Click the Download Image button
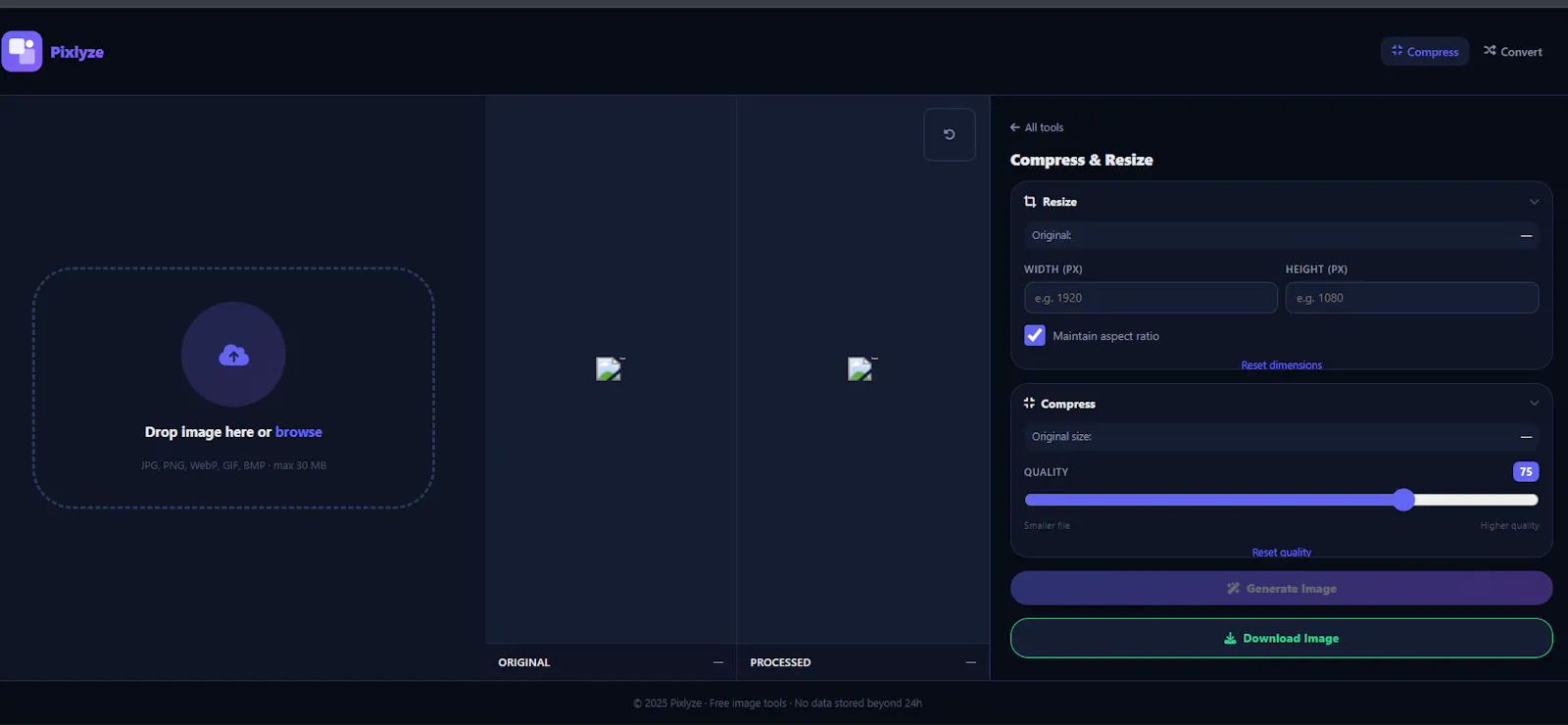 click(1282, 638)
